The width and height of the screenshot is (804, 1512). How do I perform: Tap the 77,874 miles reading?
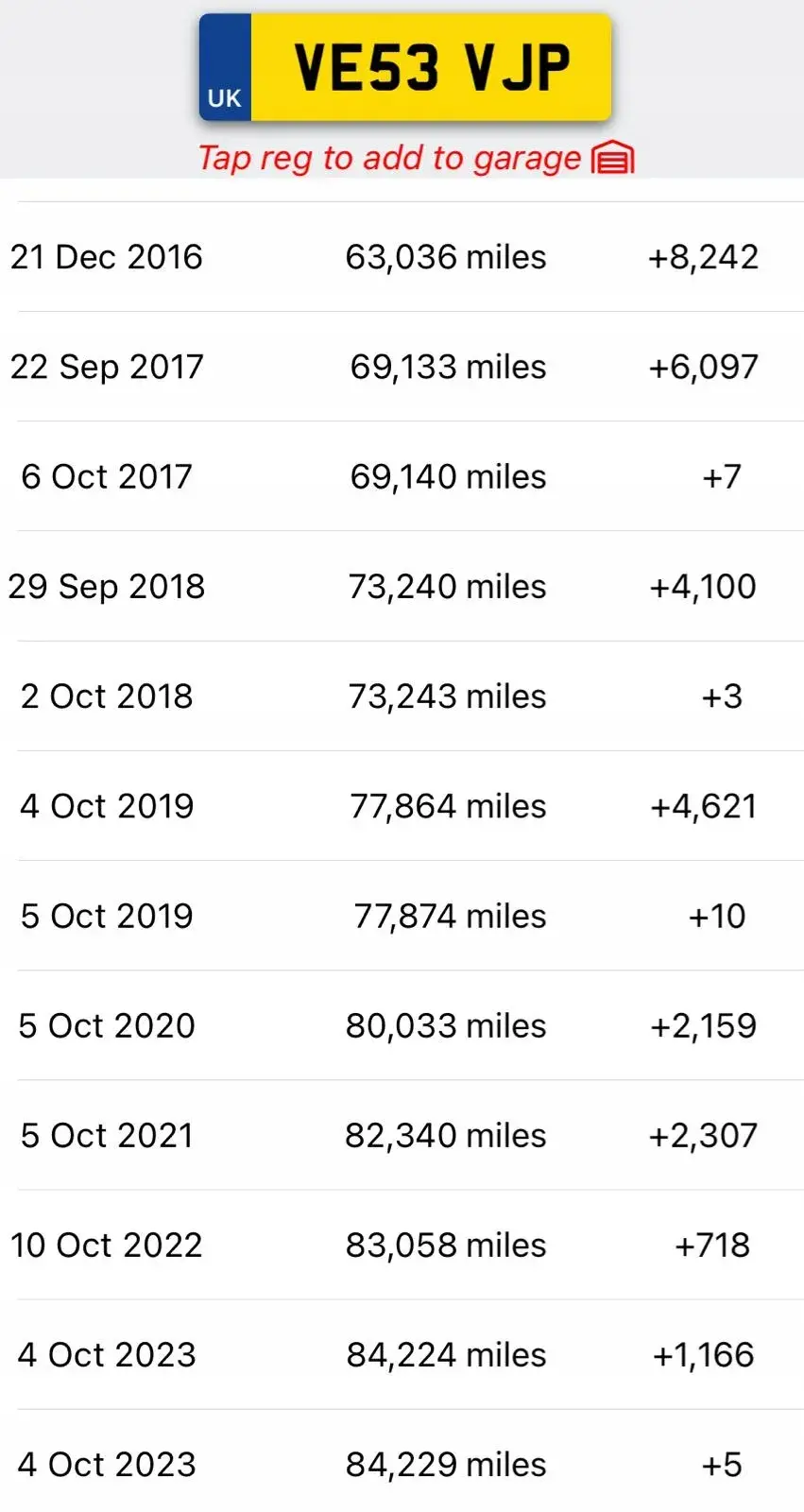450,916
